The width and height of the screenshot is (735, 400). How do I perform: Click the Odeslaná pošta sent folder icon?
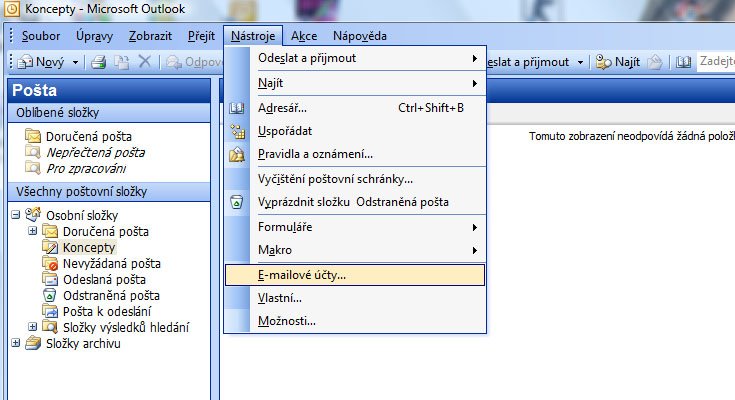[50, 279]
